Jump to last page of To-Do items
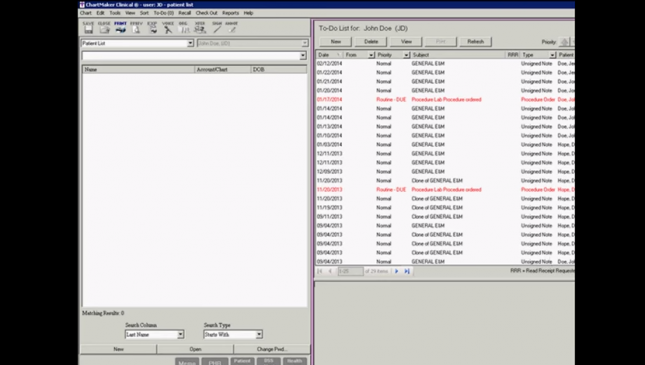Image resolution: width=645 pixels, height=365 pixels. point(407,271)
